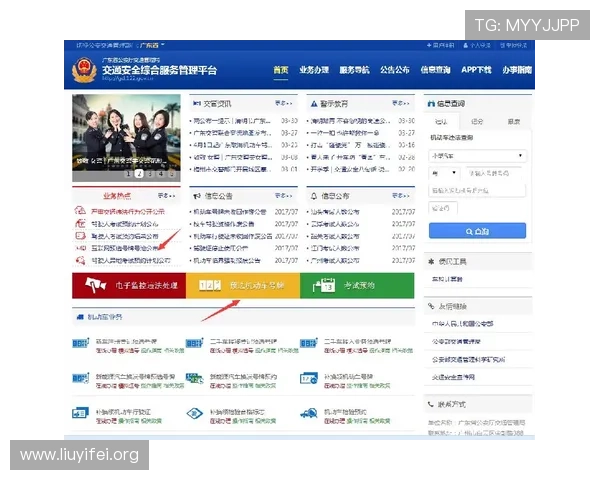
Task: Select carousel slide indicator 3
Action: (150, 174)
